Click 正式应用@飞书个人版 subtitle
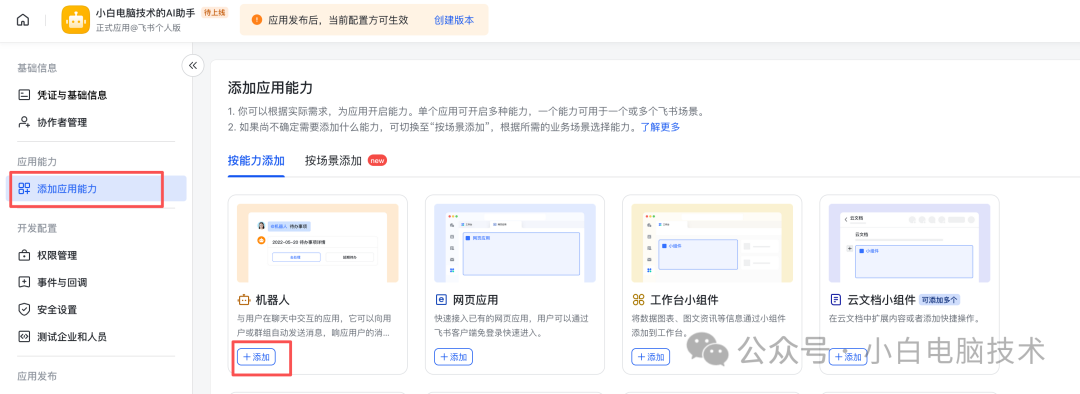 click(x=137, y=28)
